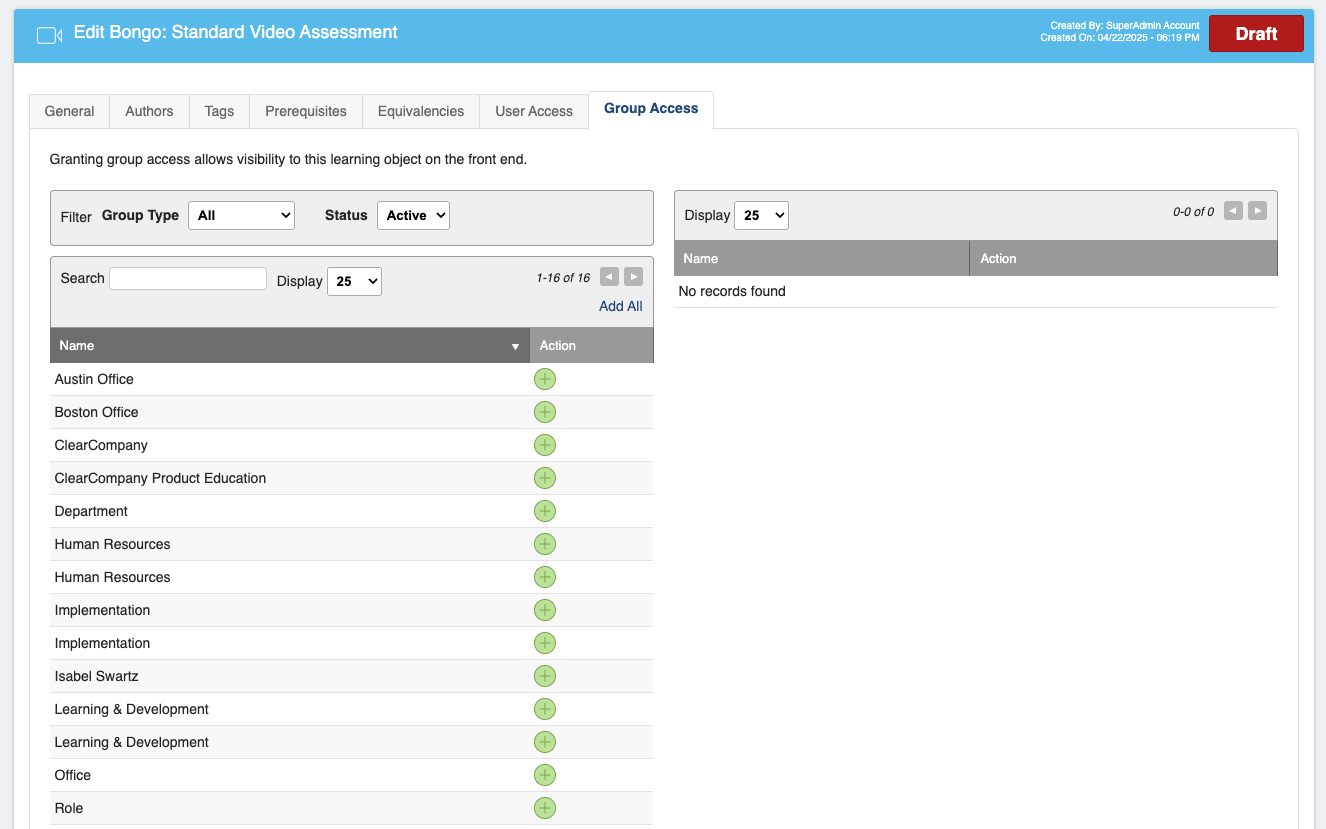Click the plus icon in the Office row
This screenshot has height=829, width=1326.
point(545,775)
